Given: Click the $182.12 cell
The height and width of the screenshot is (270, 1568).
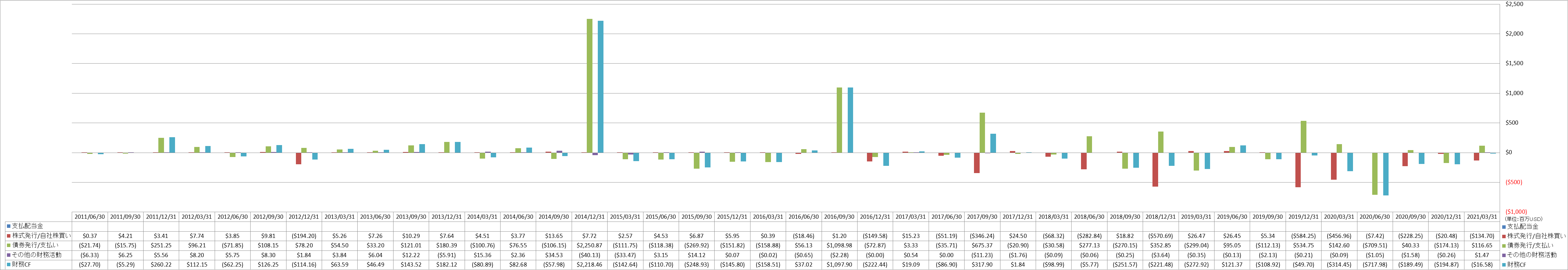Looking at the screenshot, I should click(447, 265).
